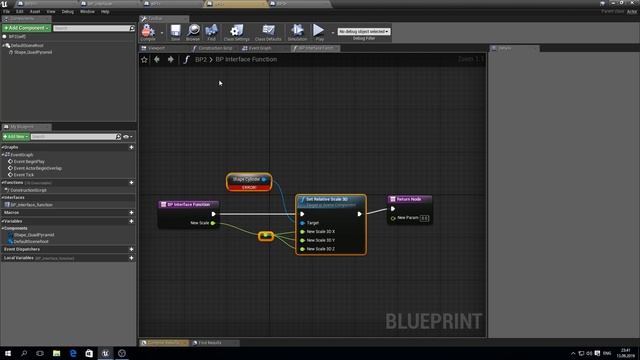Open the Compile options dropdown arrow

[x=162, y=32]
